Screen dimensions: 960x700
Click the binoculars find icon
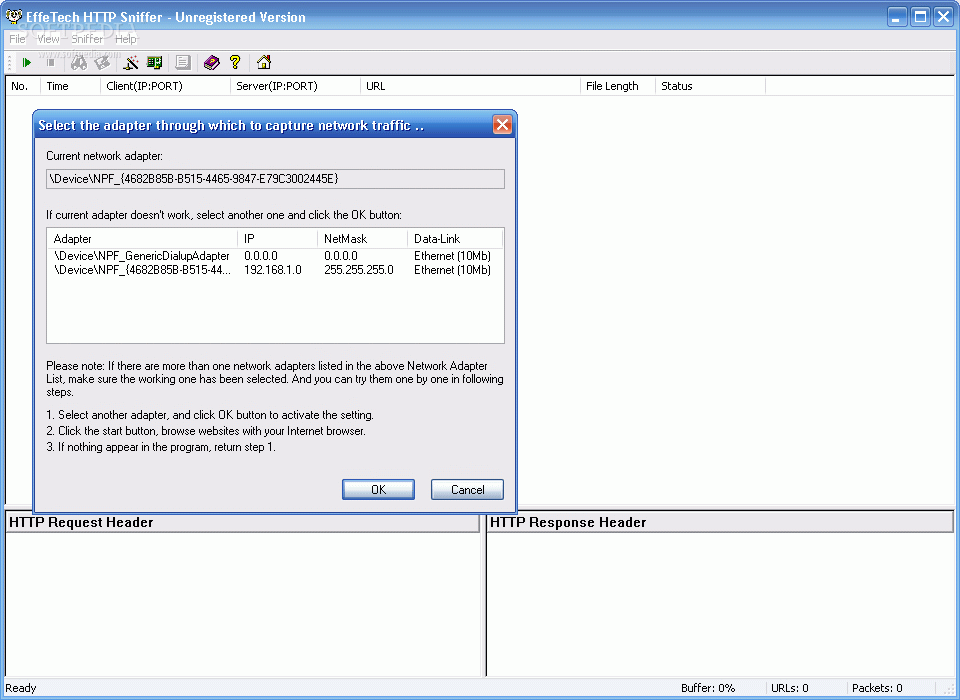[x=79, y=62]
